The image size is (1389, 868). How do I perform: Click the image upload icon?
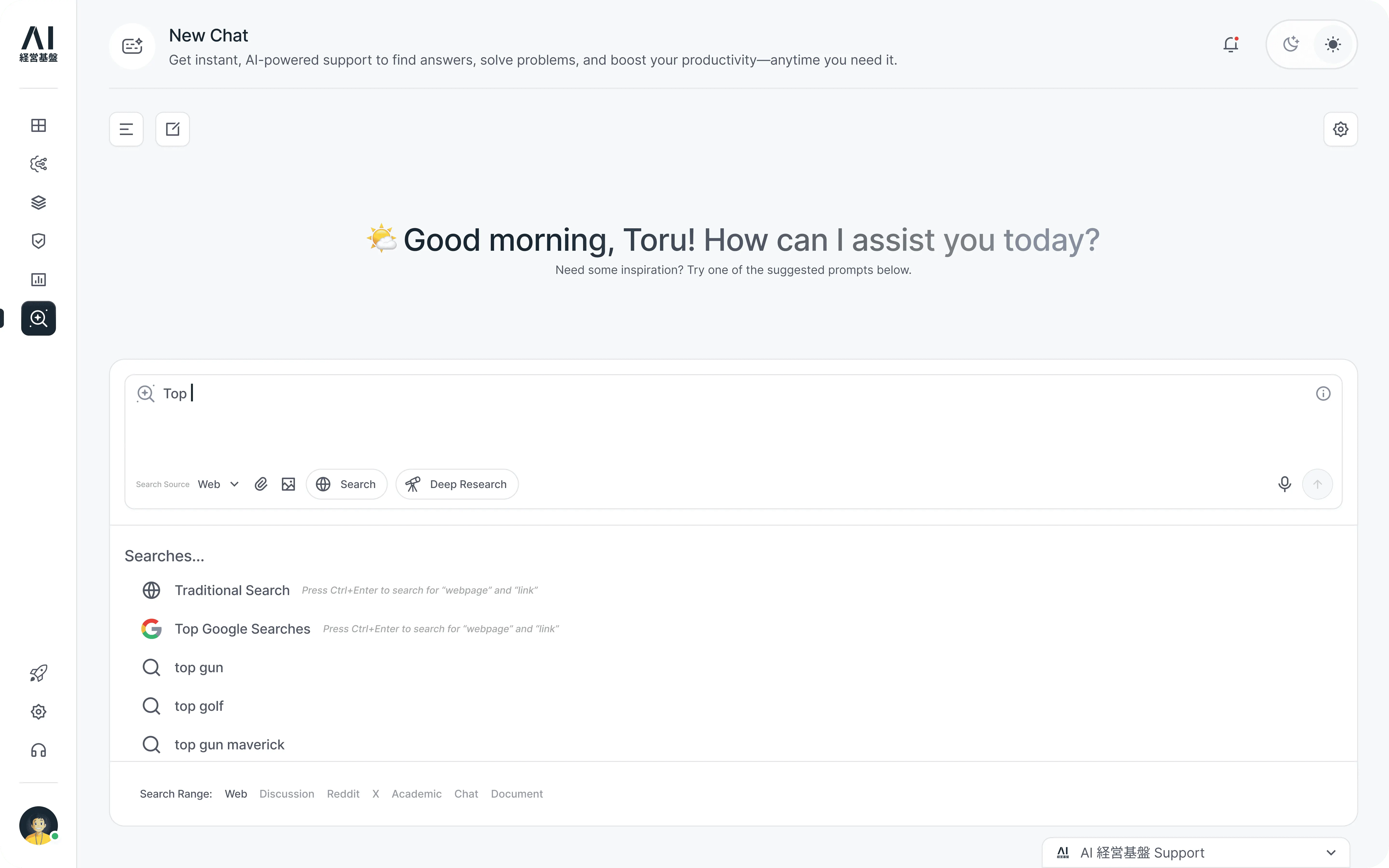click(288, 484)
